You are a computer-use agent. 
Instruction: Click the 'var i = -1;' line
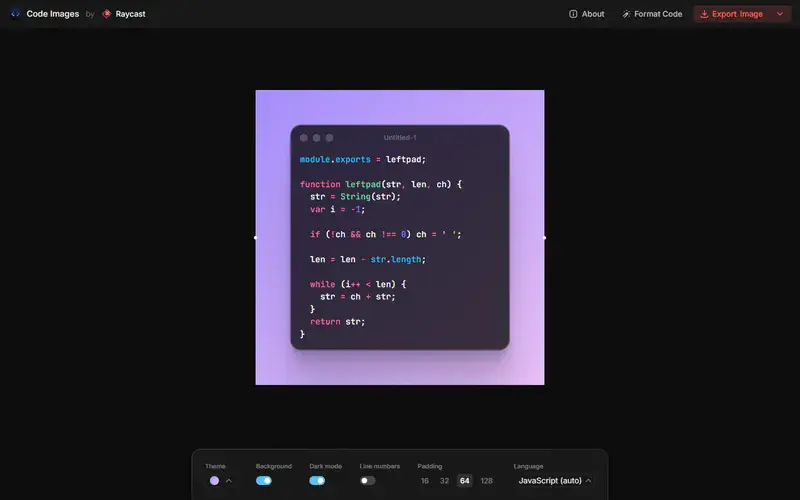(337, 209)
